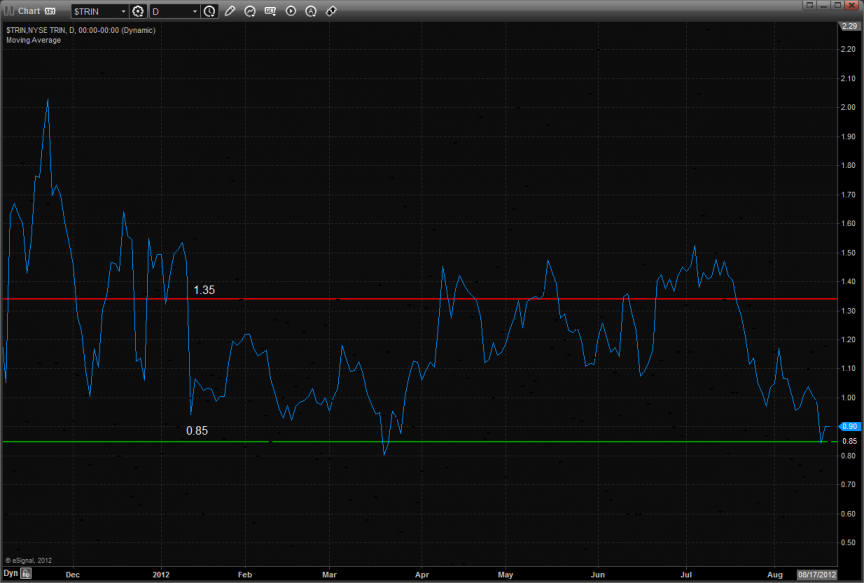
Task: Click the red 1.35 horizontal line
Action: click(x=500, y=298)
